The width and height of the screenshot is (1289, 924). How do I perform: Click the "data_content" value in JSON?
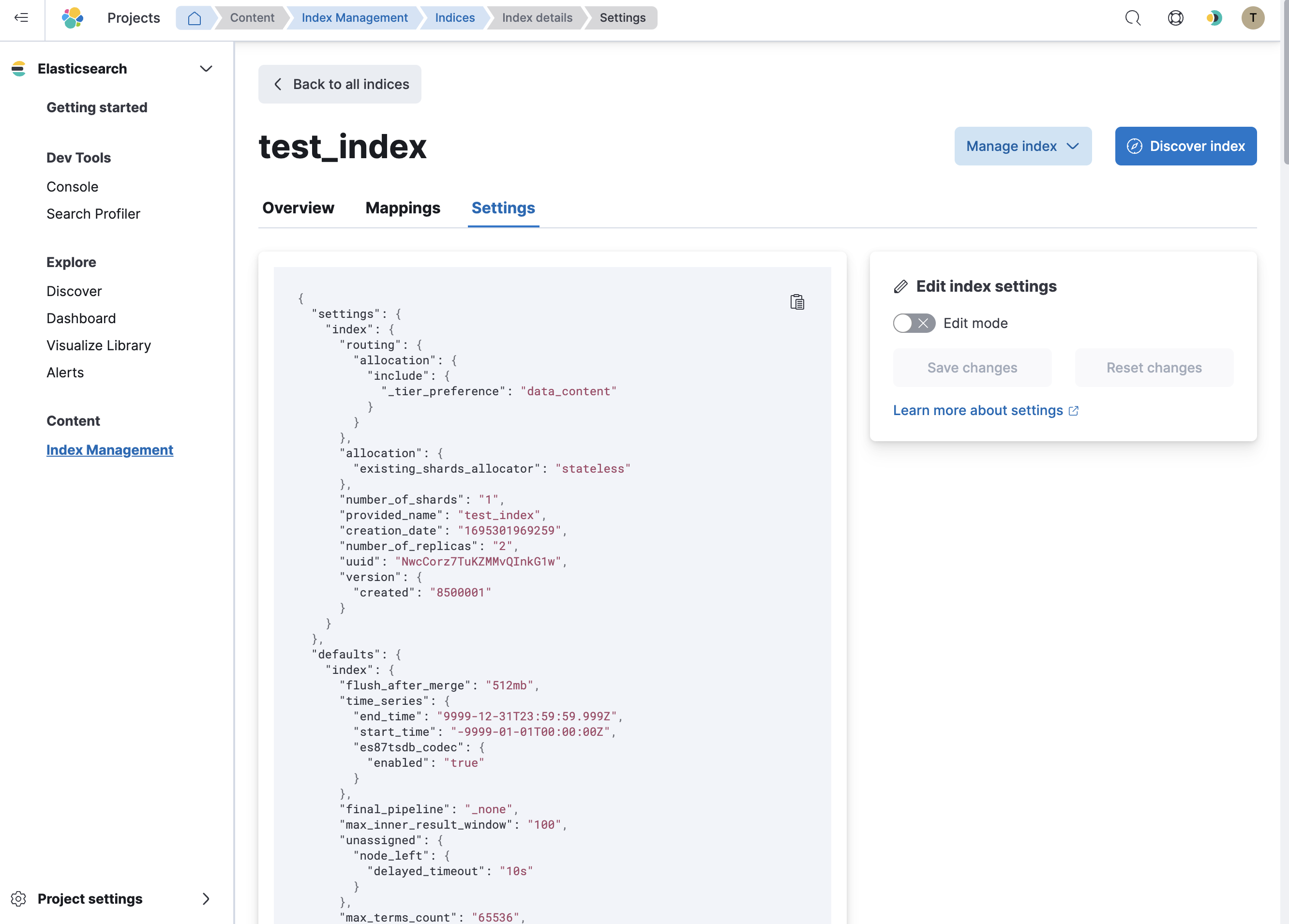point(569,391)
